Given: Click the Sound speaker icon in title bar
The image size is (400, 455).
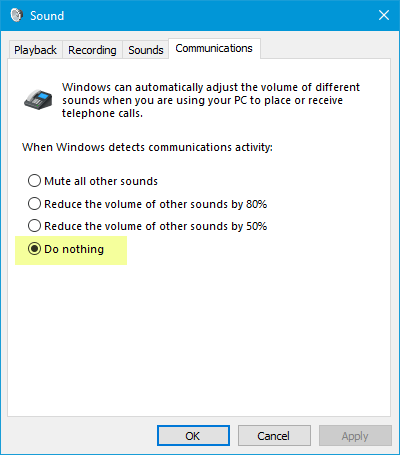Looking at the screenshot, I should (16, 15).
